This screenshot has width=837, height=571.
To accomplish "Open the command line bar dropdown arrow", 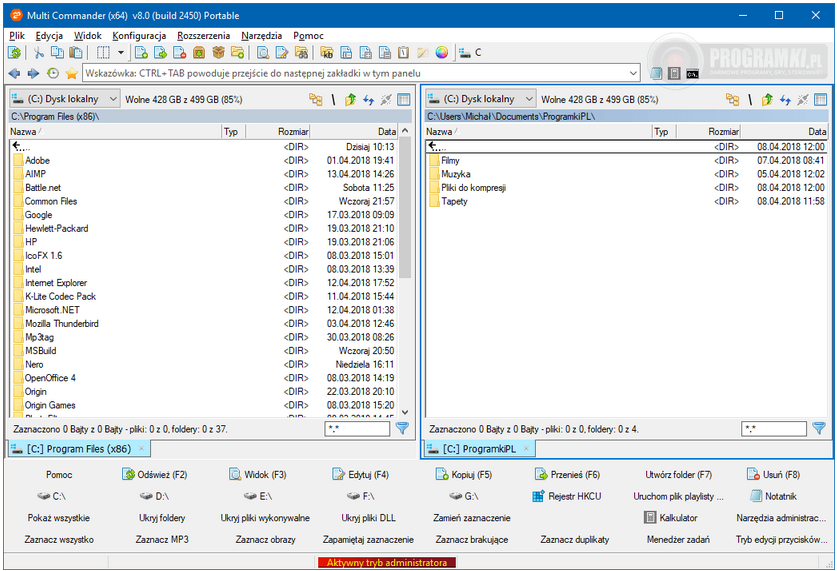I will [633, 73].
